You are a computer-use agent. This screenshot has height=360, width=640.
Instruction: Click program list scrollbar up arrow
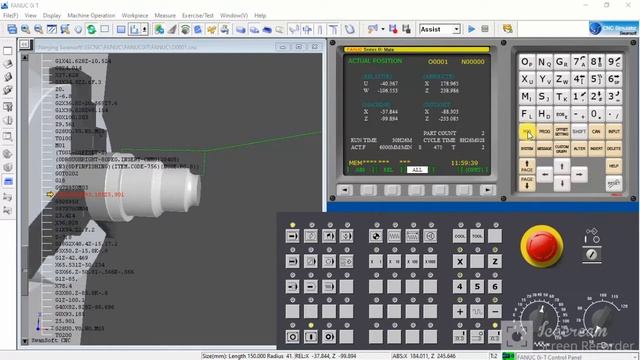pyautogui.click(x=25, y=58)
